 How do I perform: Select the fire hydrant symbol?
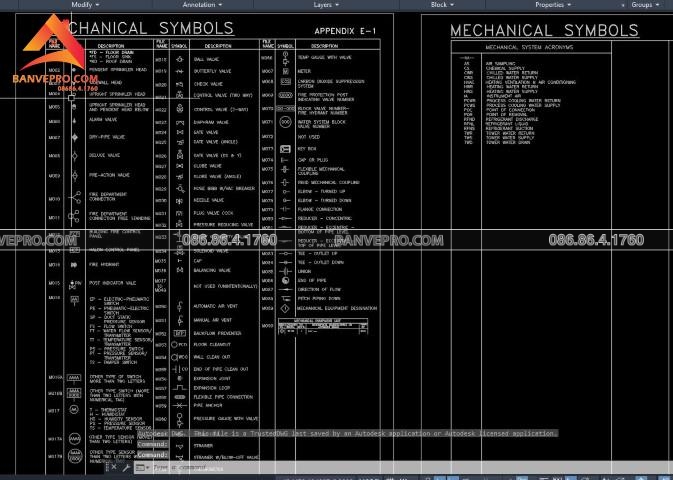(74, 265)
